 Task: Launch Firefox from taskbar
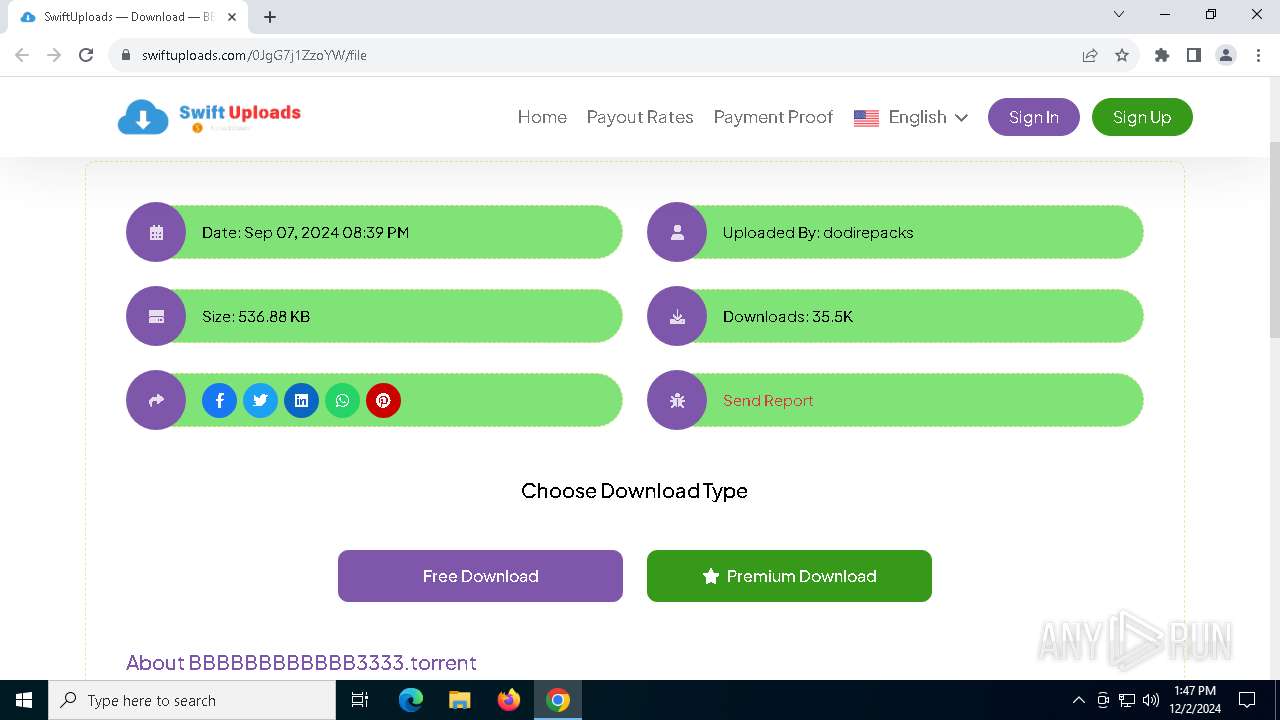tap(509, 700)
